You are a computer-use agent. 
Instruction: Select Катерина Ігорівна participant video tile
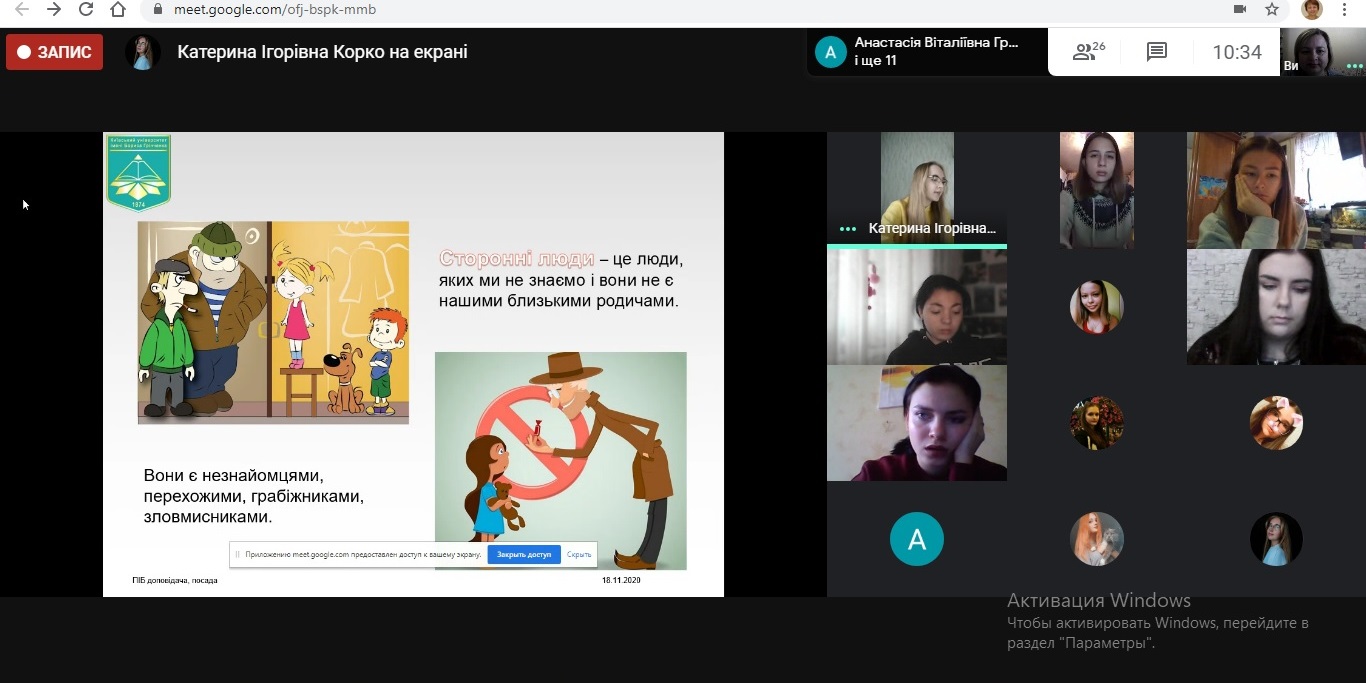pyautogui.click(x=916, y=188)
